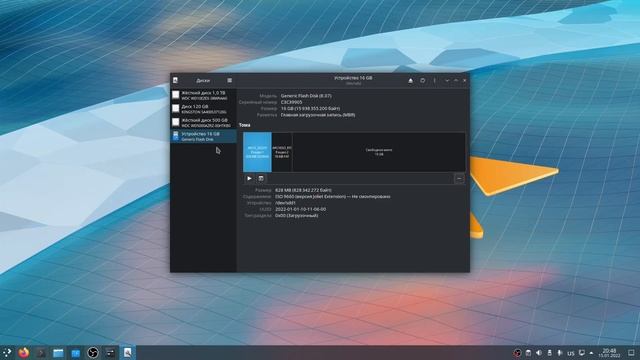This screenshot has height=360, width=640.
Task: Open the file manager folder icon in taskbar
Action: 58,353
